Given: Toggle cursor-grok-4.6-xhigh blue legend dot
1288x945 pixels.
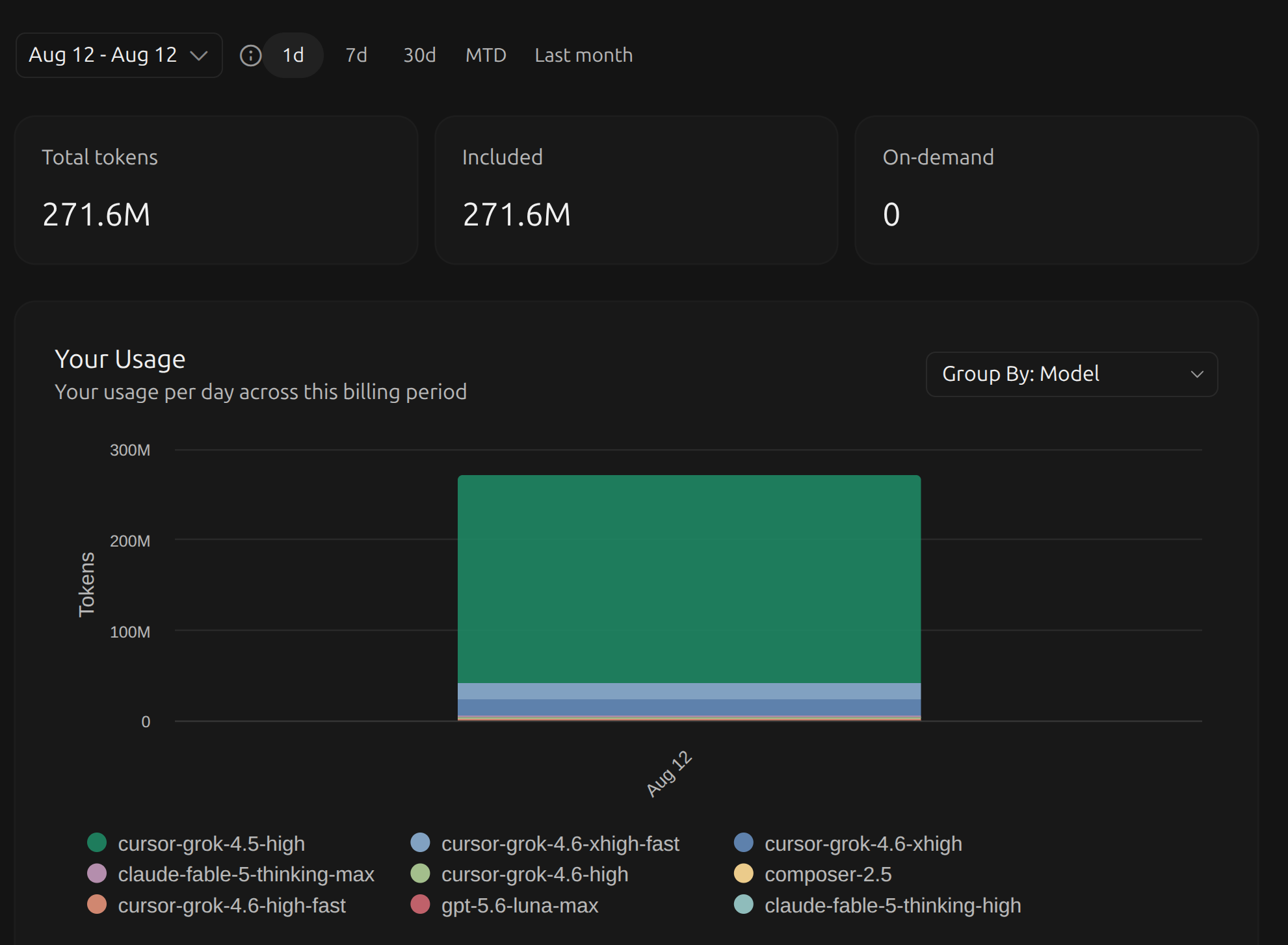Looking at the screenshot, I should (744, 843).
